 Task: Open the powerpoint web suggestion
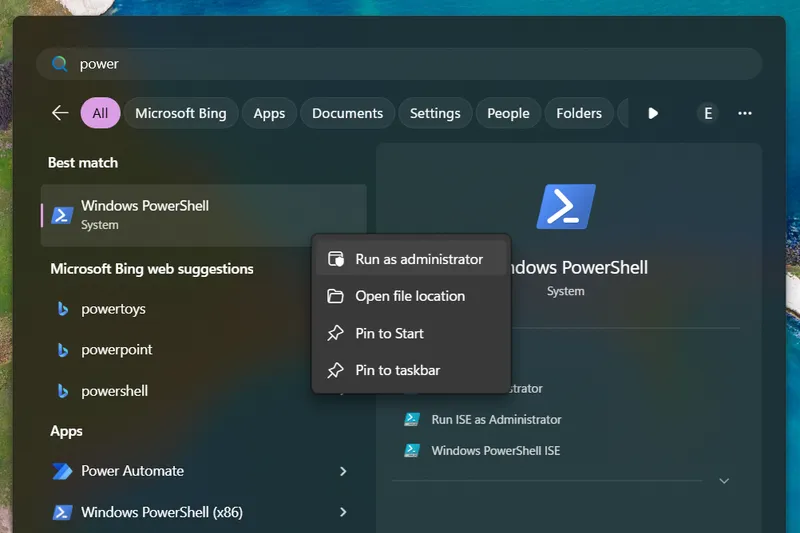(x=117, y=350)
